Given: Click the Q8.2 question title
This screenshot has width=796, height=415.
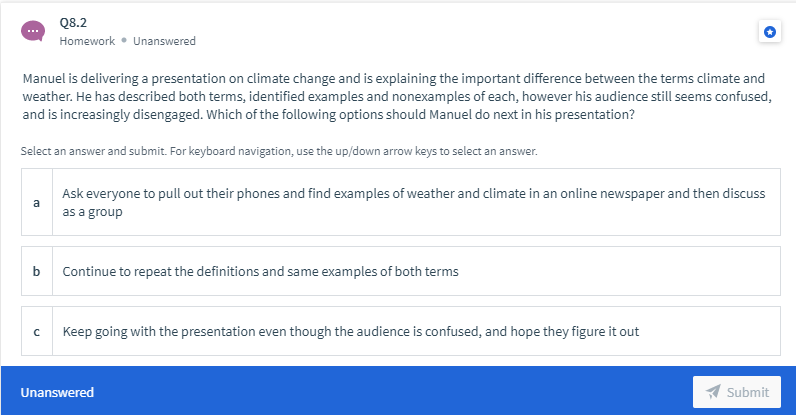Looking at the screenshot, I should click(x=73, y=23).
